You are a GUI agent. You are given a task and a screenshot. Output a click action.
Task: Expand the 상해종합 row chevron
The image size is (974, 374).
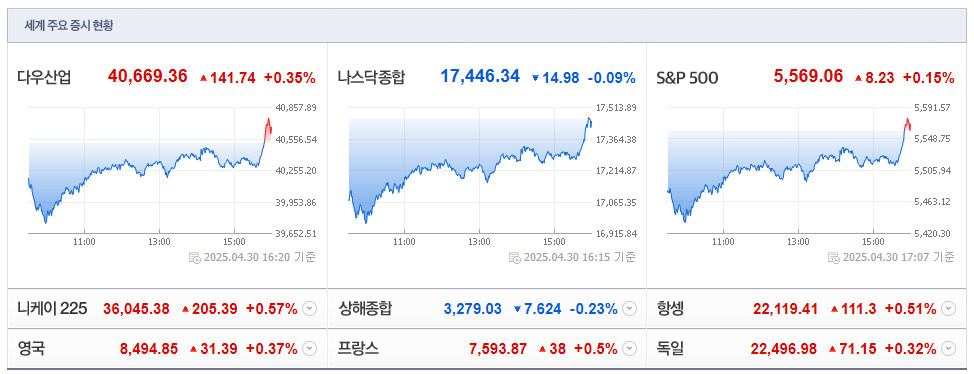pyautogui.click(x=629, y=309)
